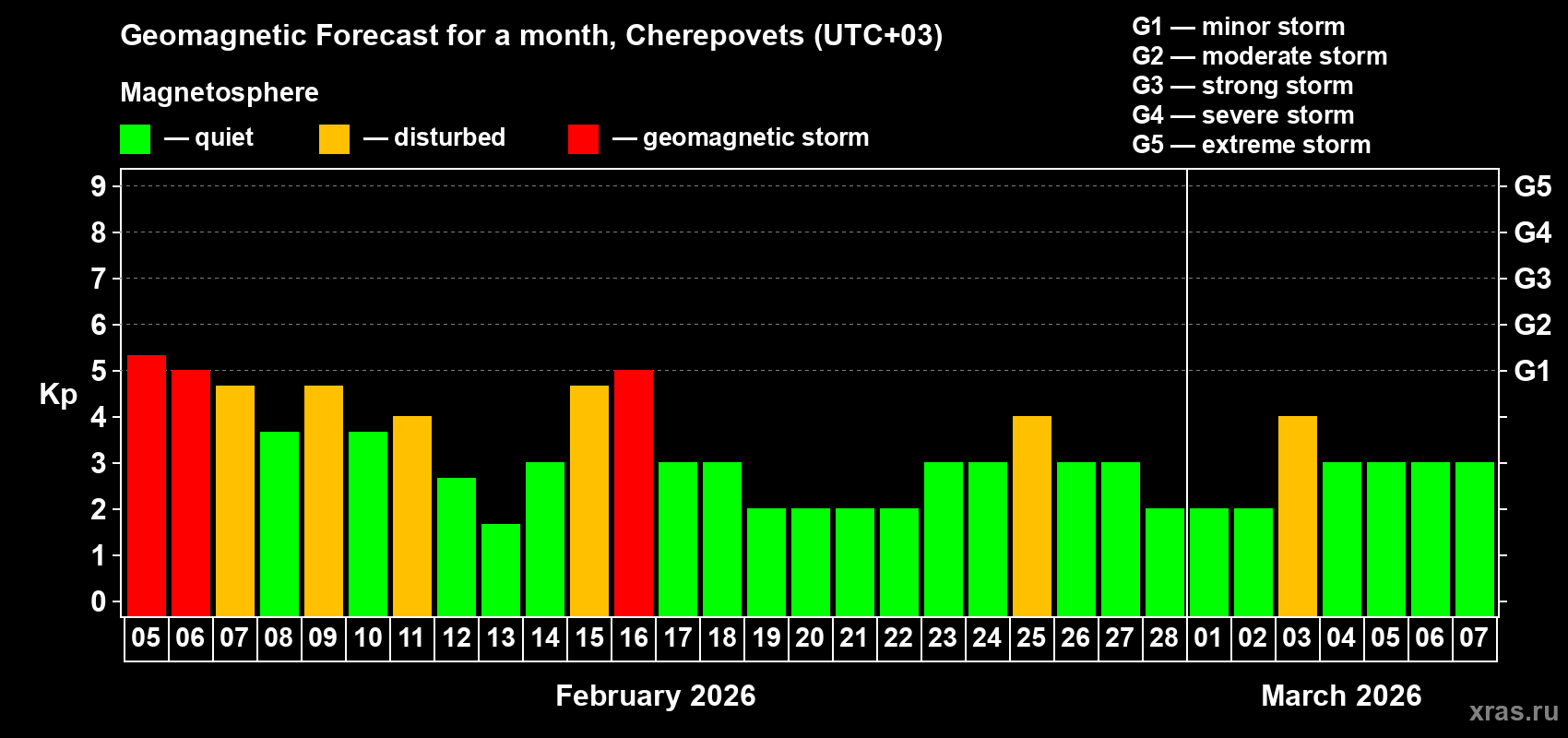
Task: Click date label 07 in March
Action: tap(1474, 638)
